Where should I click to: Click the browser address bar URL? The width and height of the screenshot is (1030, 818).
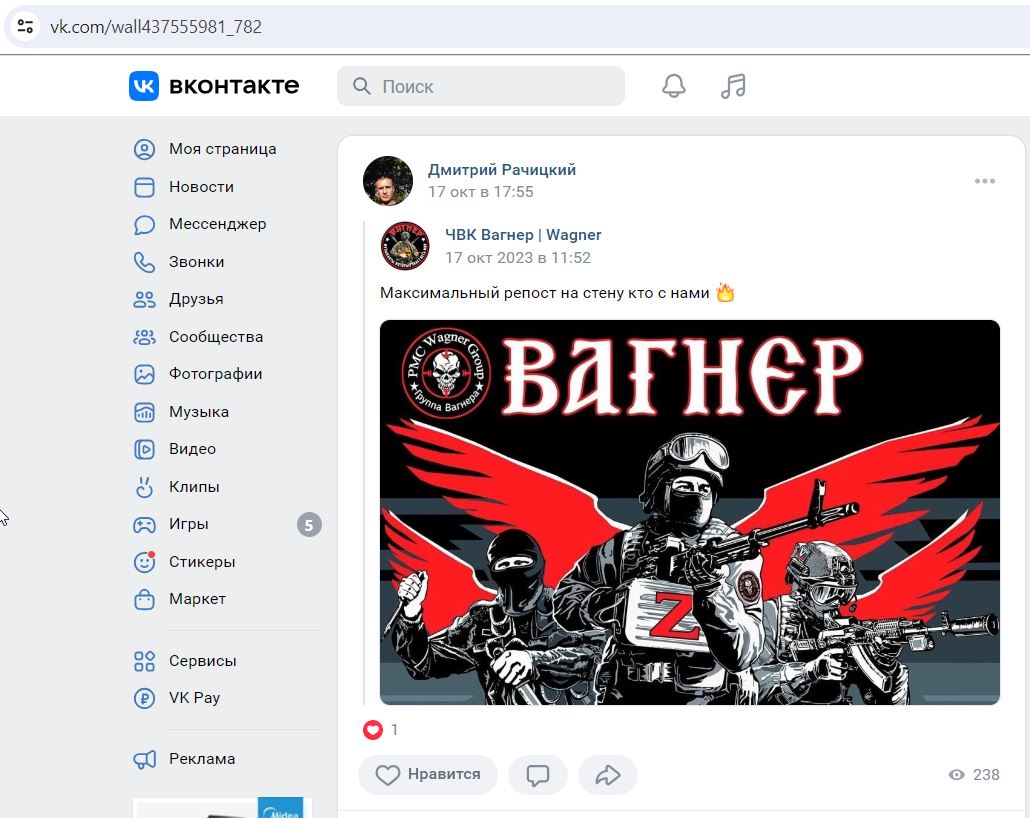(x=156, y=26)
